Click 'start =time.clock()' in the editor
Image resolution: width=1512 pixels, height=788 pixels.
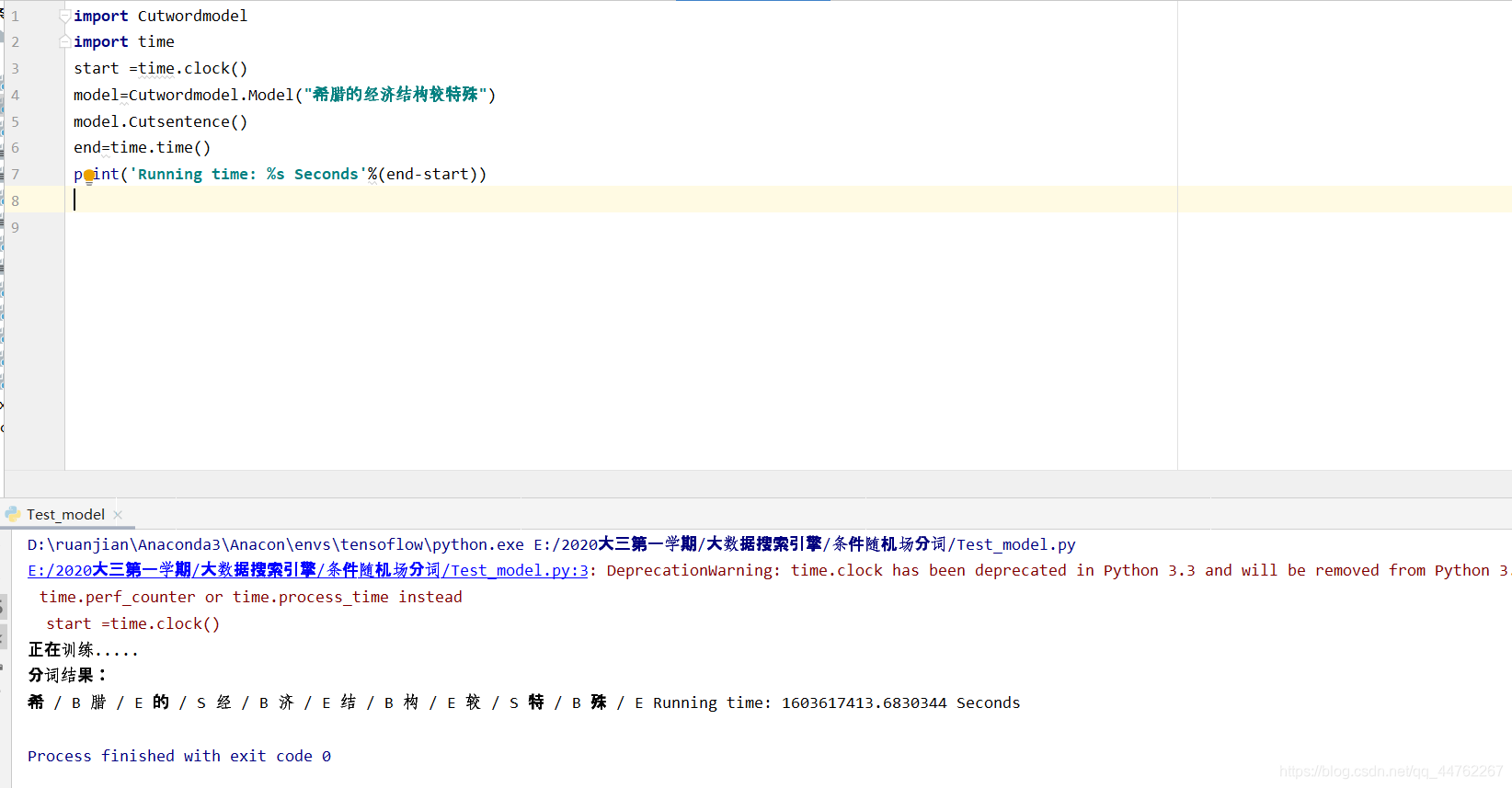160,68
